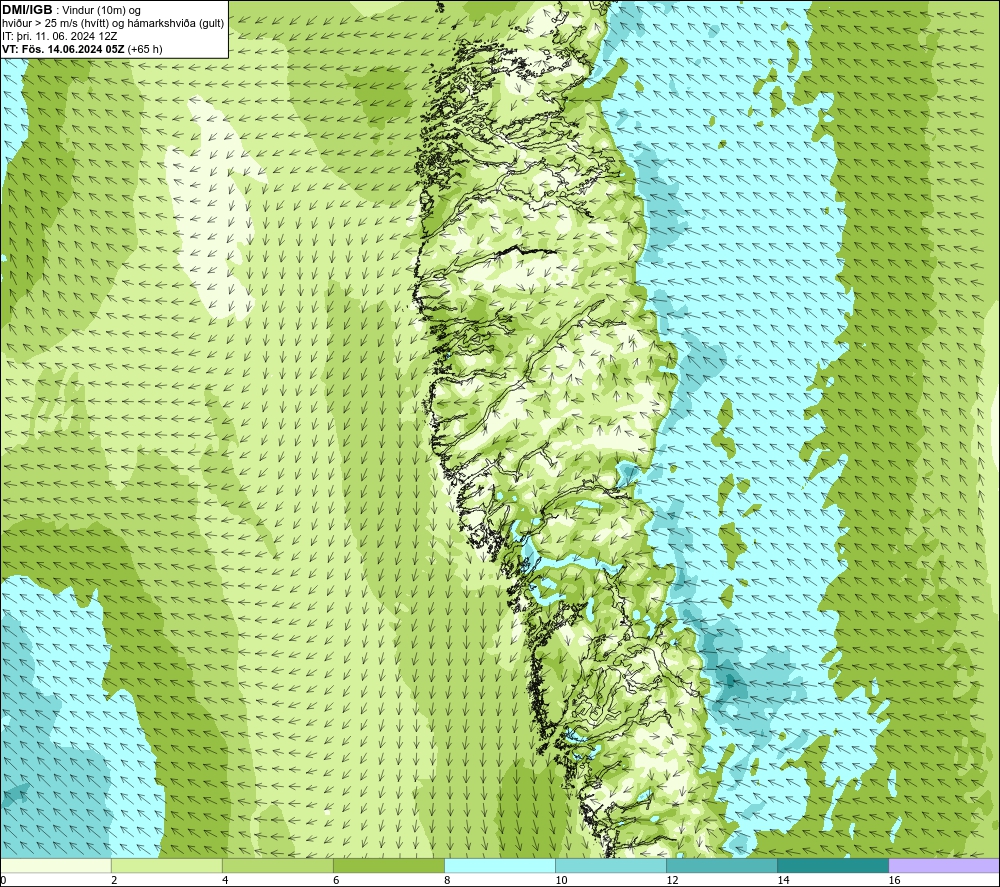This screenshot has width=1000, height=887.
Task: Click the 8–10 m/s light cyan swatch
Action: pos(499,865)
